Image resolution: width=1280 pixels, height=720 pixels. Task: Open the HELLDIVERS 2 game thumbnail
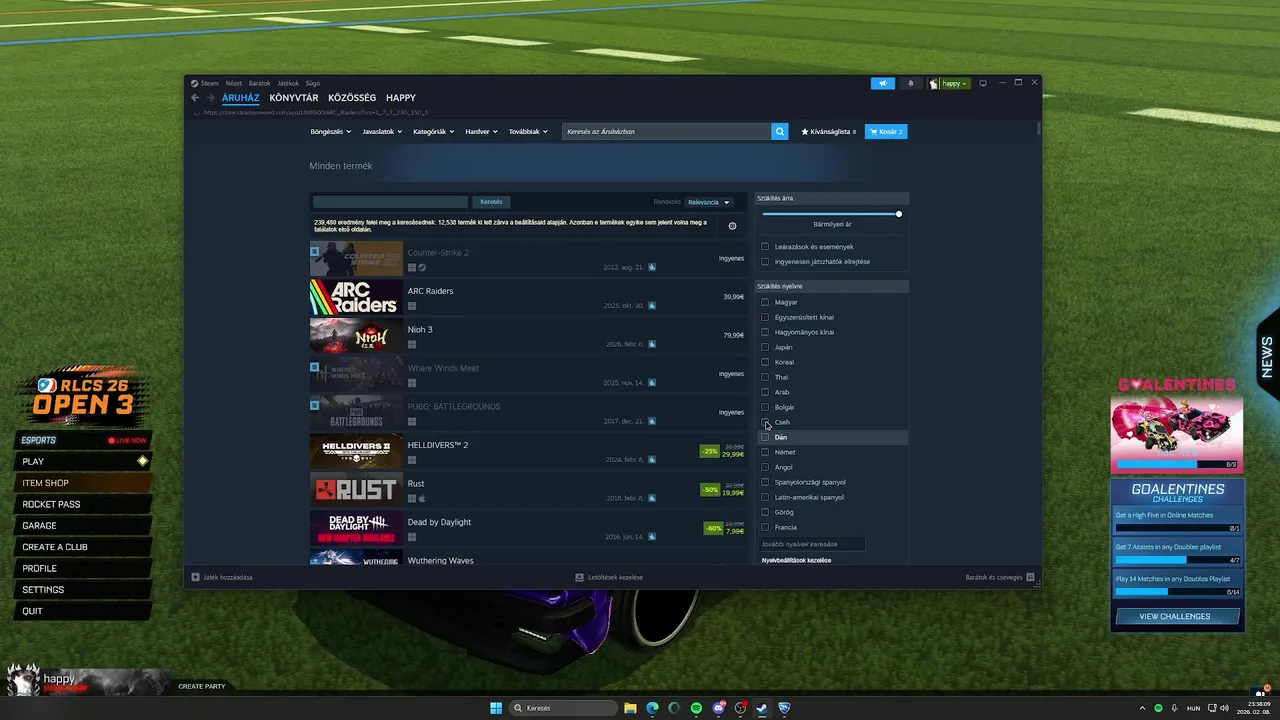coord(356,452)
